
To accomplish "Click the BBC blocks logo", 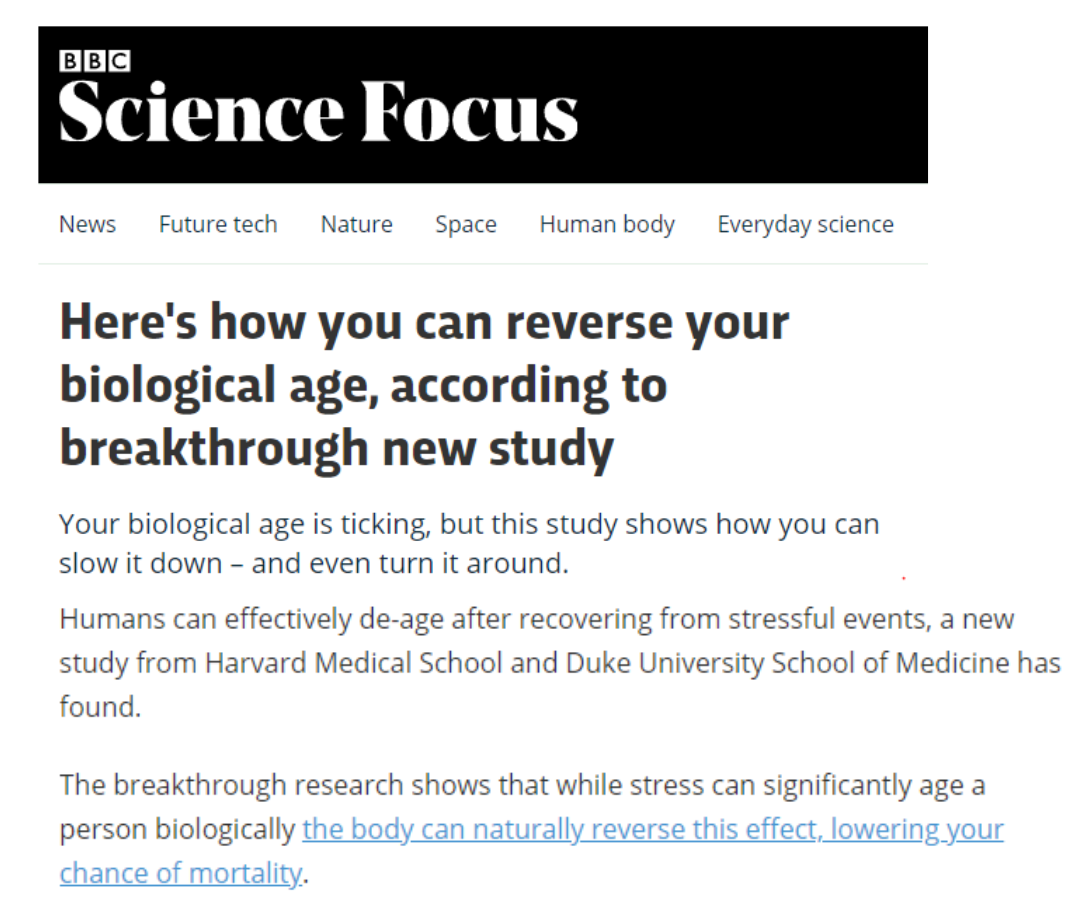I will tap(95, 62).
